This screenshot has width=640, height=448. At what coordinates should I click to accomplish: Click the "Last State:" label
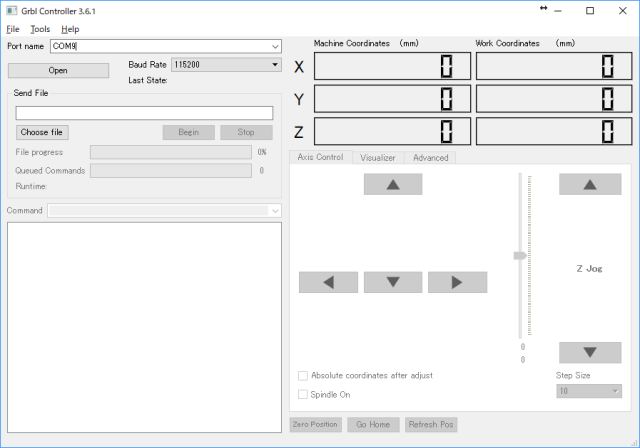tap(148, 80)
